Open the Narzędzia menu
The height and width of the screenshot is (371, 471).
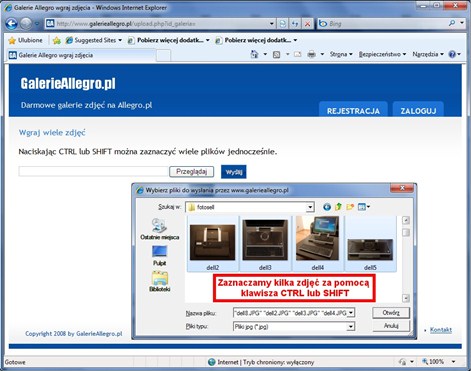tap(428, 54)
